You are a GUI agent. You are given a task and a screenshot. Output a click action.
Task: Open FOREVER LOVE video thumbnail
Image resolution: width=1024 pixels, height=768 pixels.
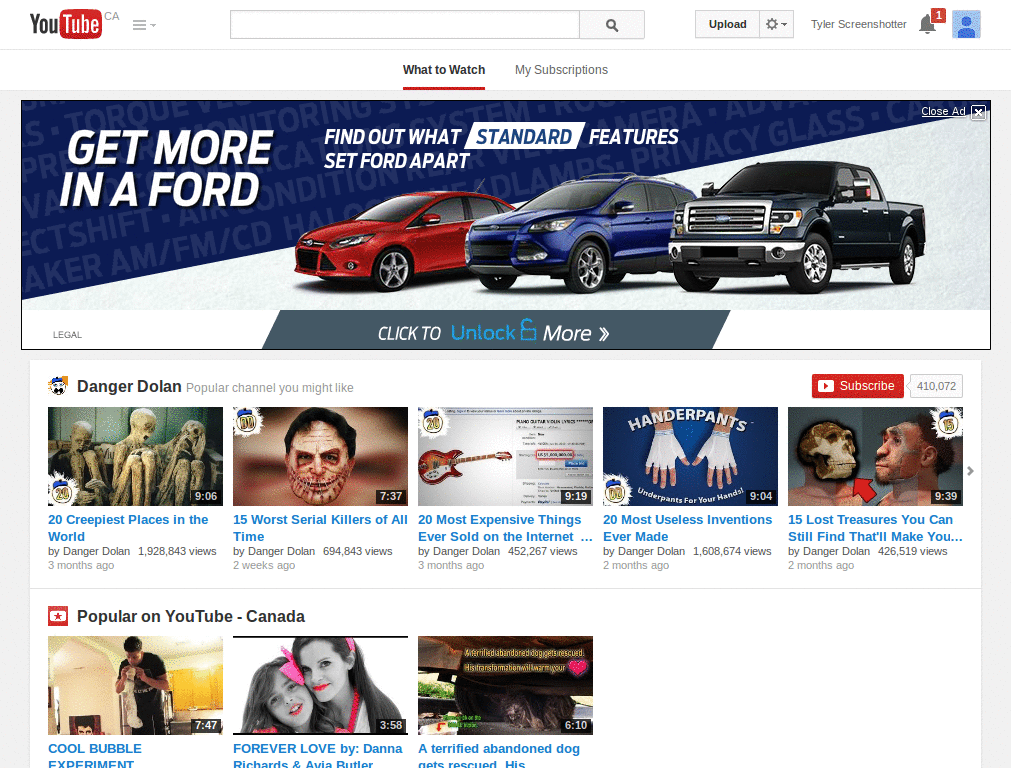point(321,686)
